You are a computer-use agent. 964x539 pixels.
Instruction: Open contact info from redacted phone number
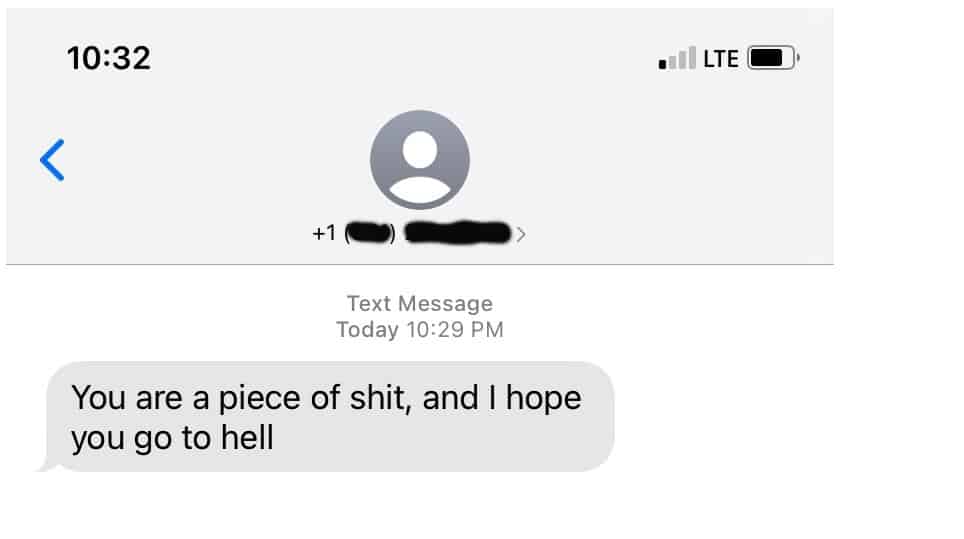(460, 234)
